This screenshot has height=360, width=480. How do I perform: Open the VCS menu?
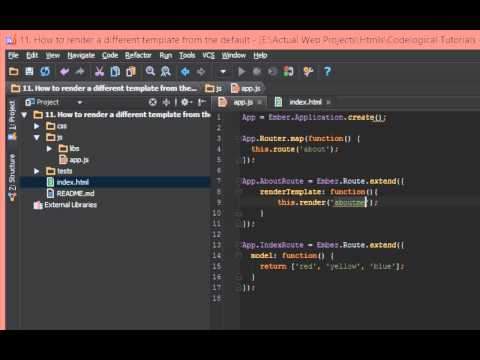point(209,55)
